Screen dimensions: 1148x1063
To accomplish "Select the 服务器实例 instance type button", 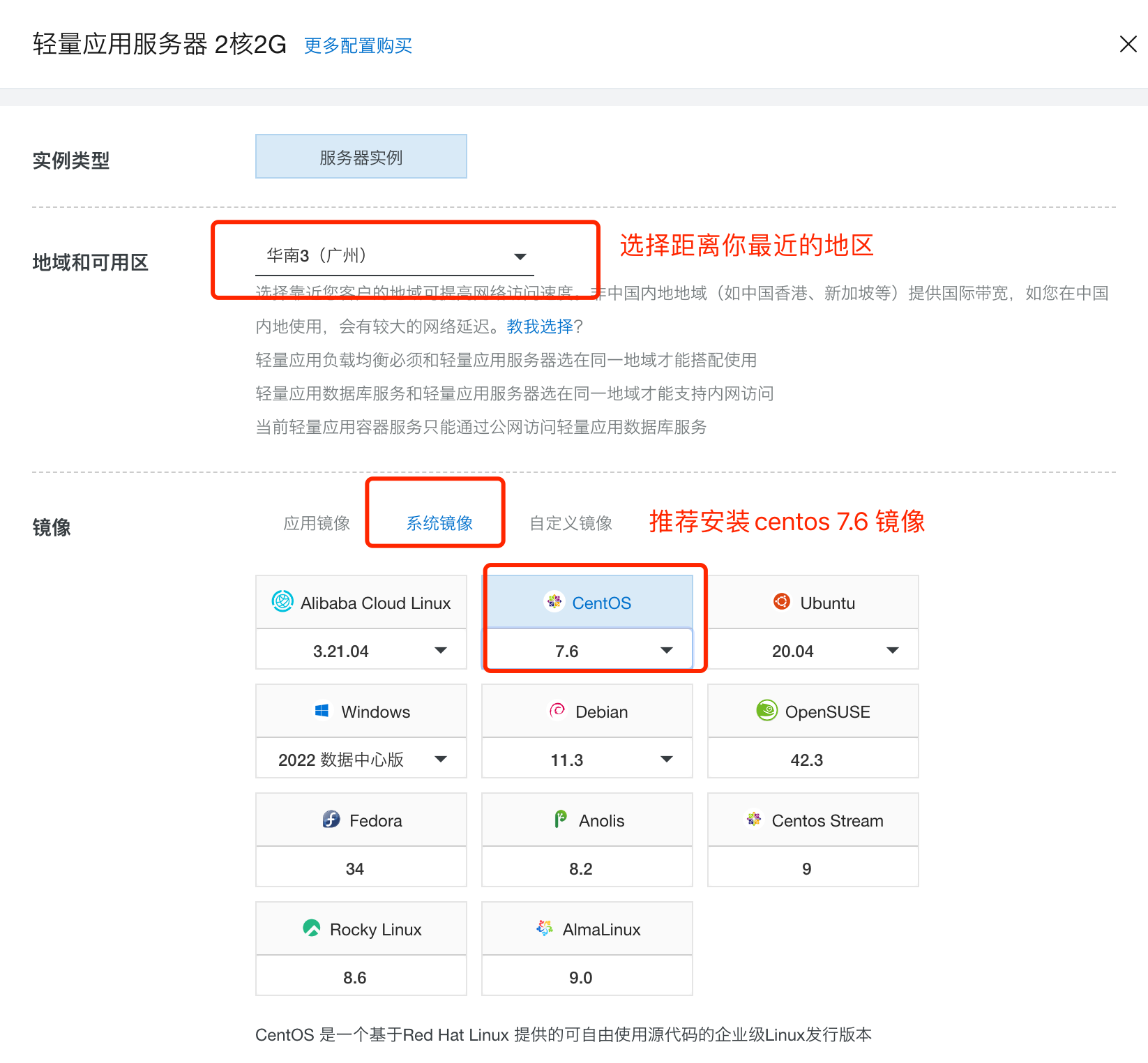I will 361,157.
